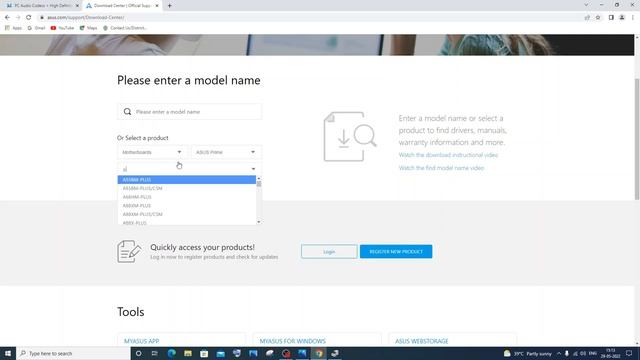Open the Chrome three-dot menu
The image size is (640, 360).
coord(633,18)
